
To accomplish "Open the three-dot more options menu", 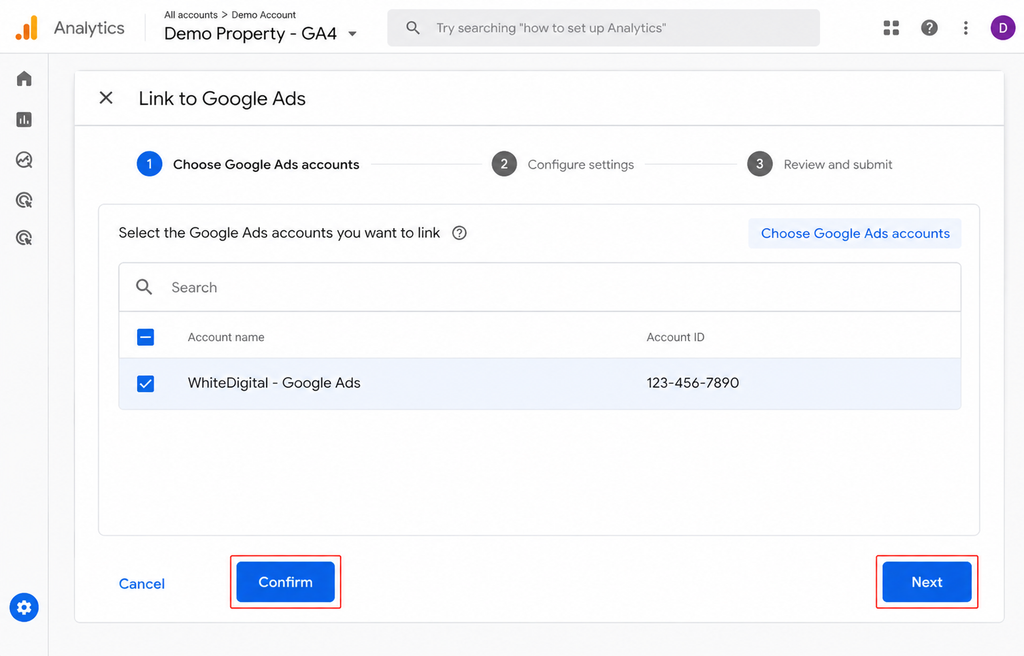I will (966, 27).
